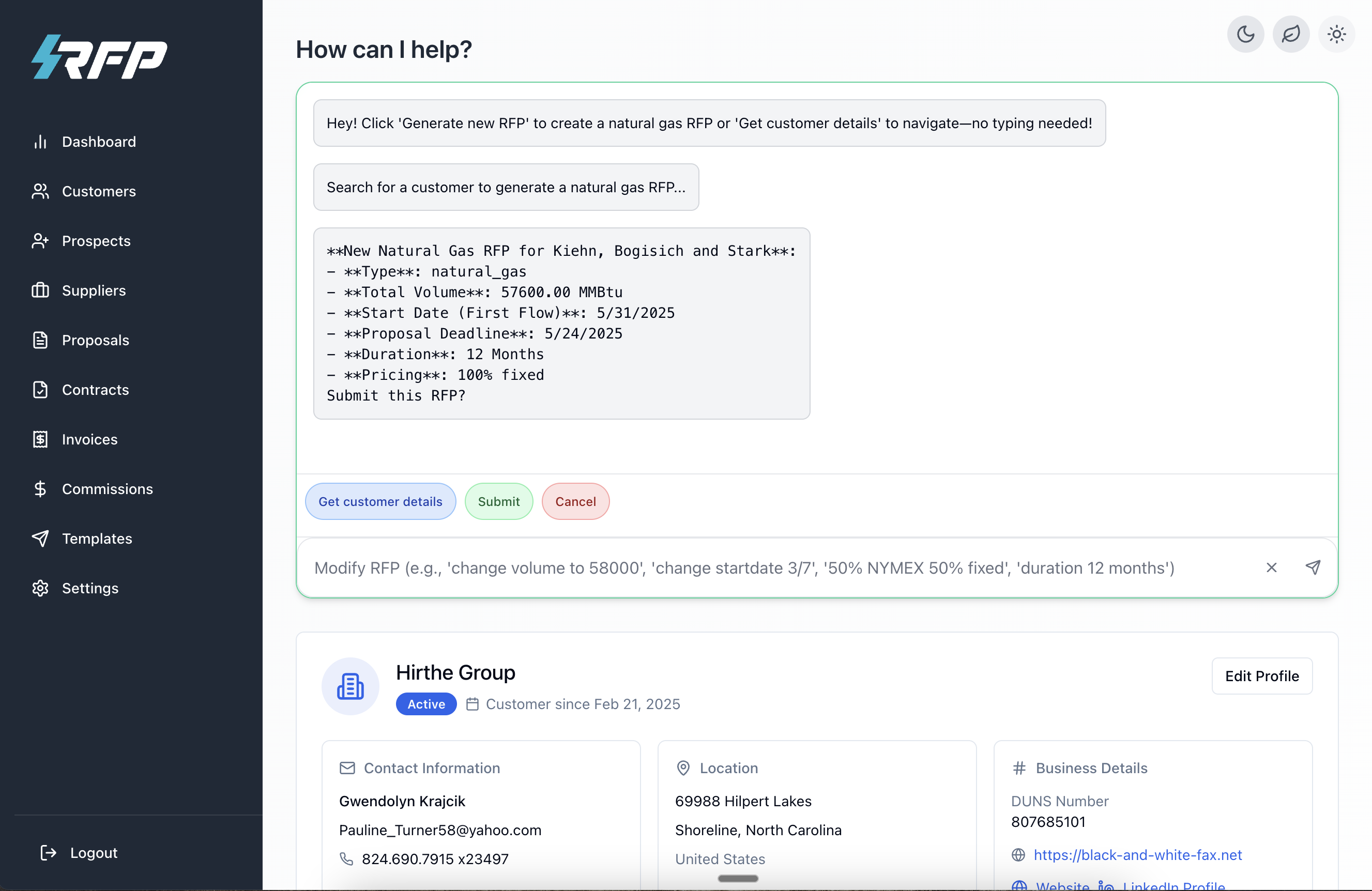Viewport: 1372px width, 891px height.
Task: Click the Suppliers briefcase icon
Action: [40, 290]
